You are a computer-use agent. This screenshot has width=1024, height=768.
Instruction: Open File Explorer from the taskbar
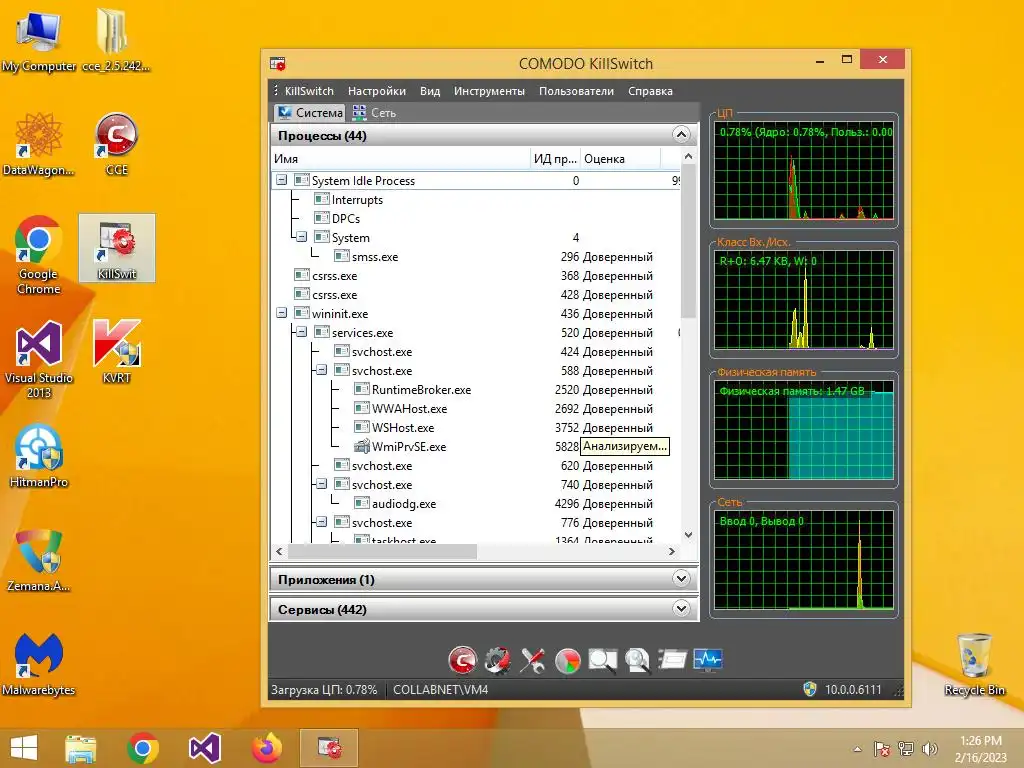tap(80, 748)
